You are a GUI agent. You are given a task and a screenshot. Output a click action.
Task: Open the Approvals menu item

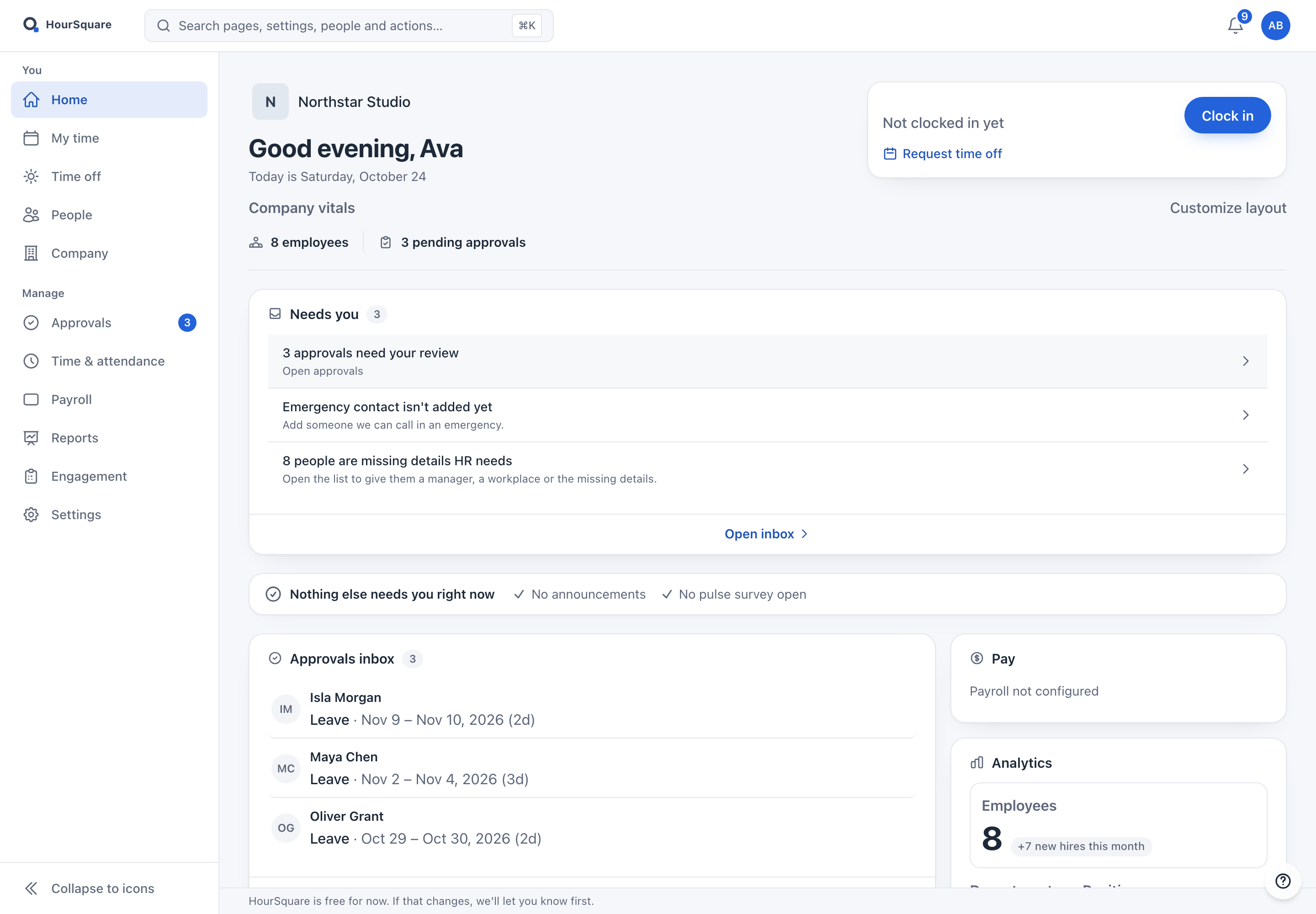109,323
